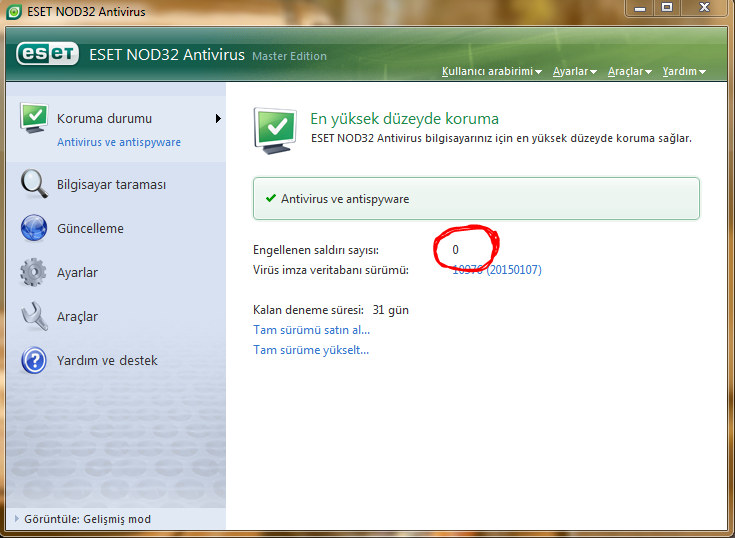Open the Güncelleme section
Screen dimensions: 735x538
[x=90, y=229]
